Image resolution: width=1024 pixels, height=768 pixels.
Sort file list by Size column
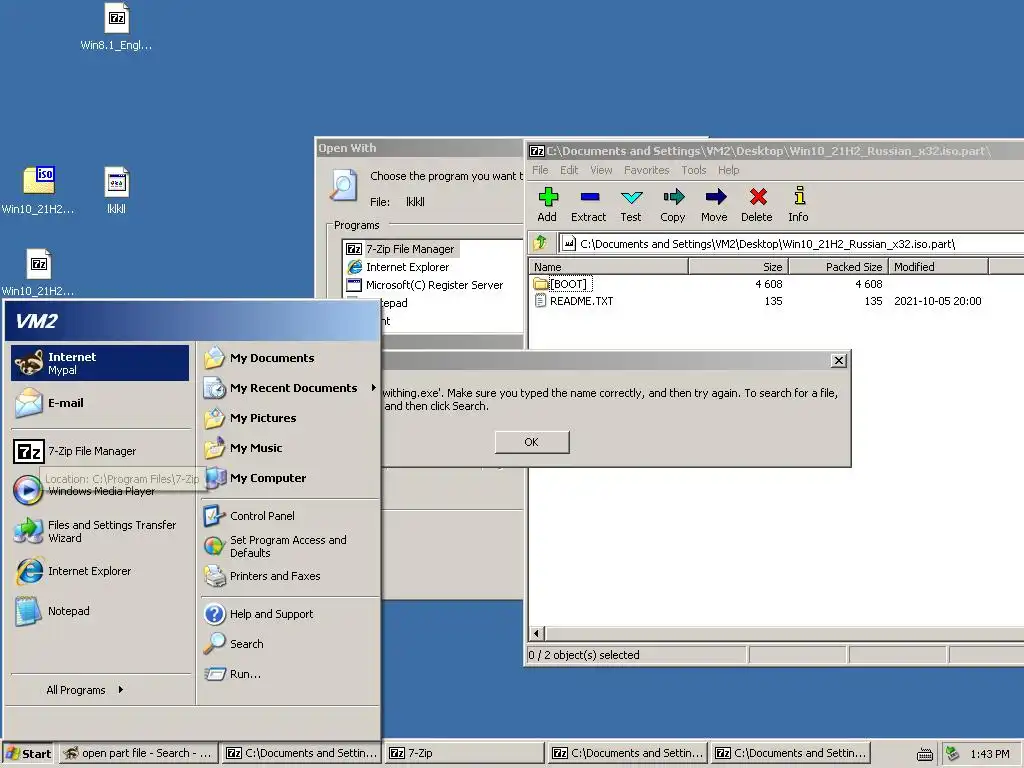[x=739, y=266]
